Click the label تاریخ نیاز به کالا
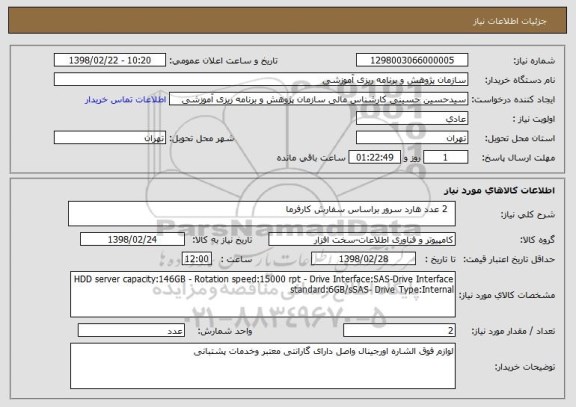This screenshot has width=576, height=407. coord(222,240)
